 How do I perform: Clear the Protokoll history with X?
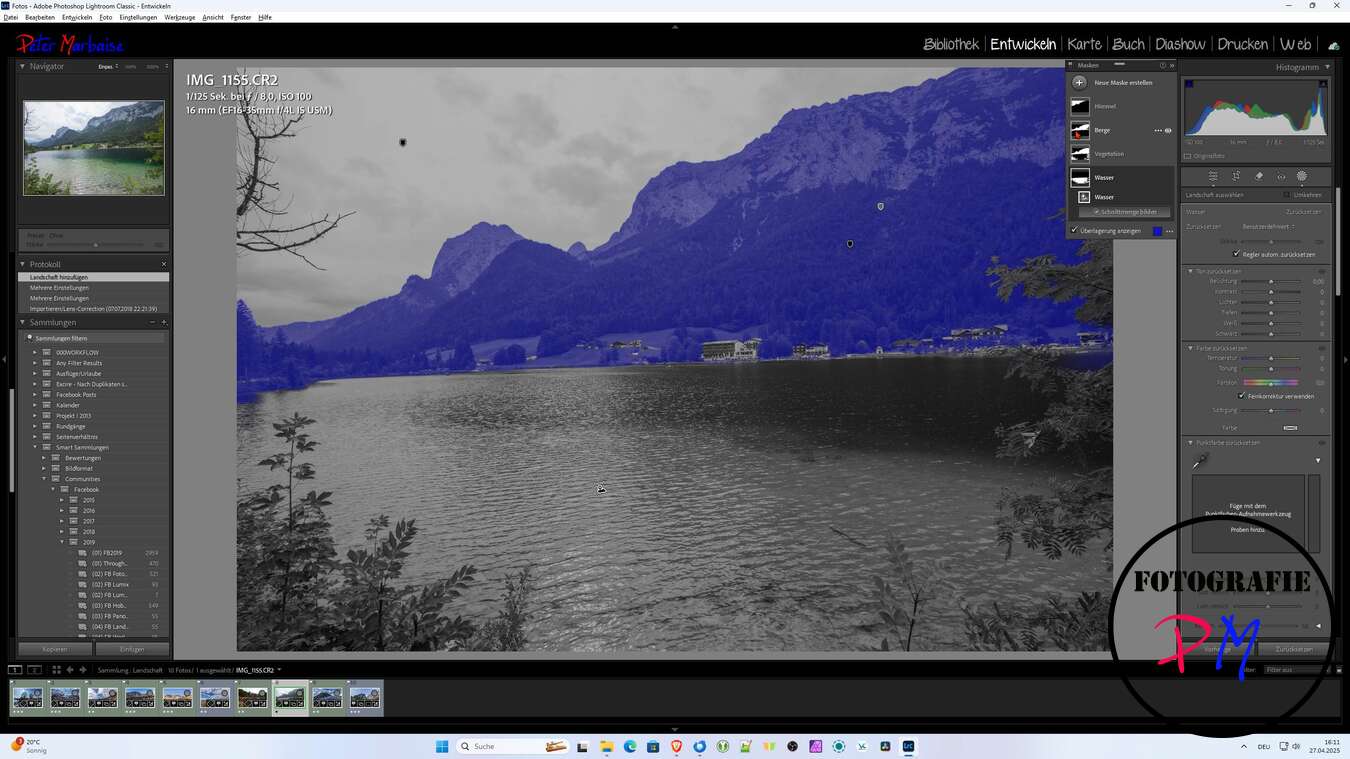point(164,264)
